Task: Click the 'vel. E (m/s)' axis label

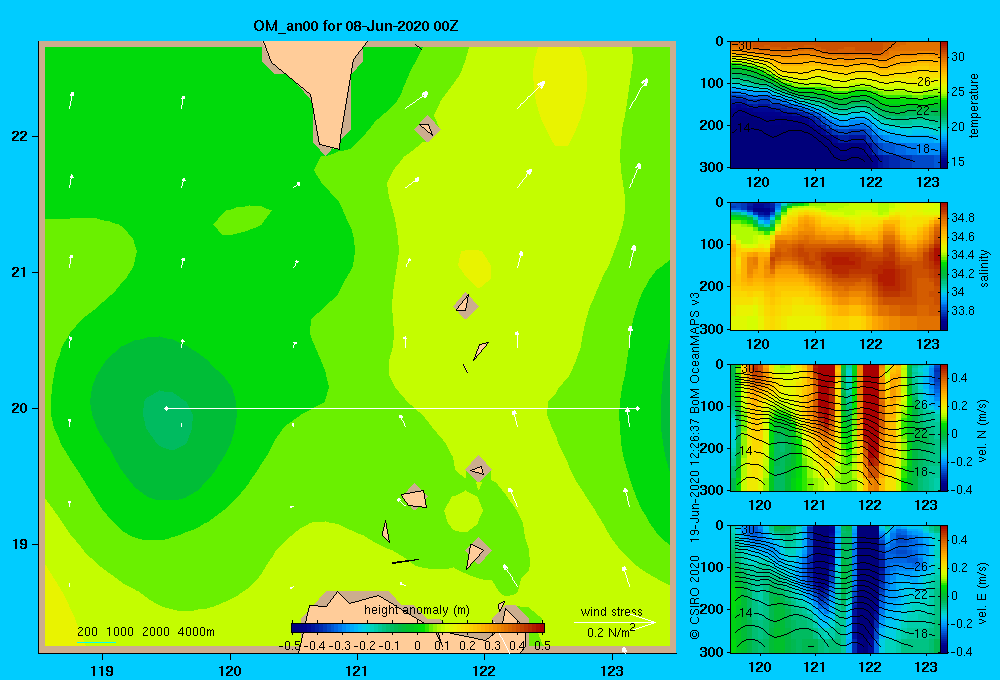Action: click(x=983, y=593)
